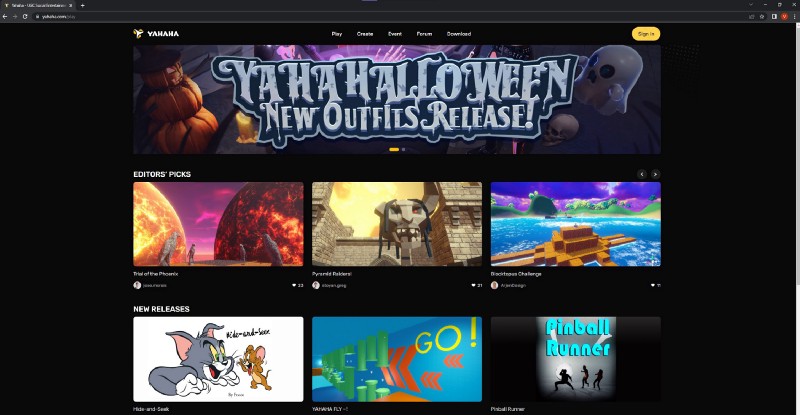Image resolution: width=800 pixels, height=415 pixels.
Task: Open the Event navigation link
Action: point(394,34)
